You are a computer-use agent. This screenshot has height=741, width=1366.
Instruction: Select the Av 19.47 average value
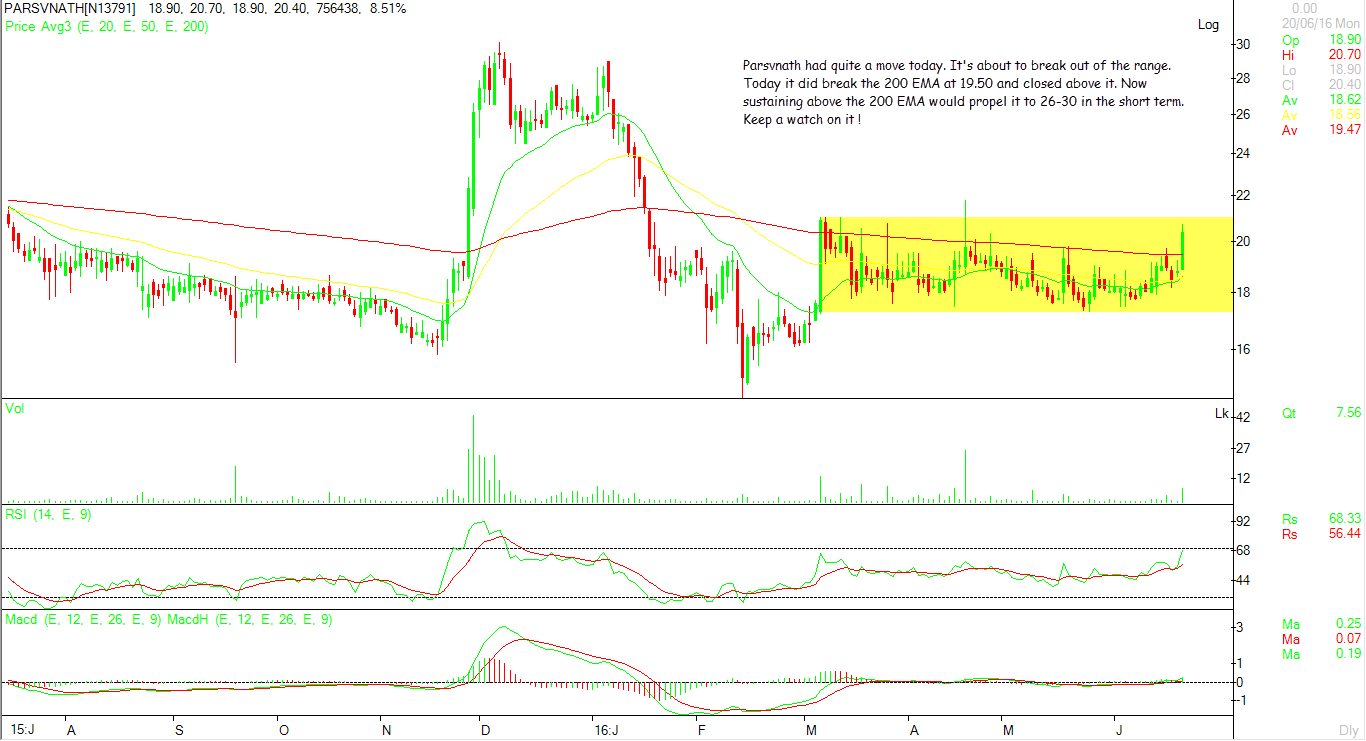click(1346, 130)
